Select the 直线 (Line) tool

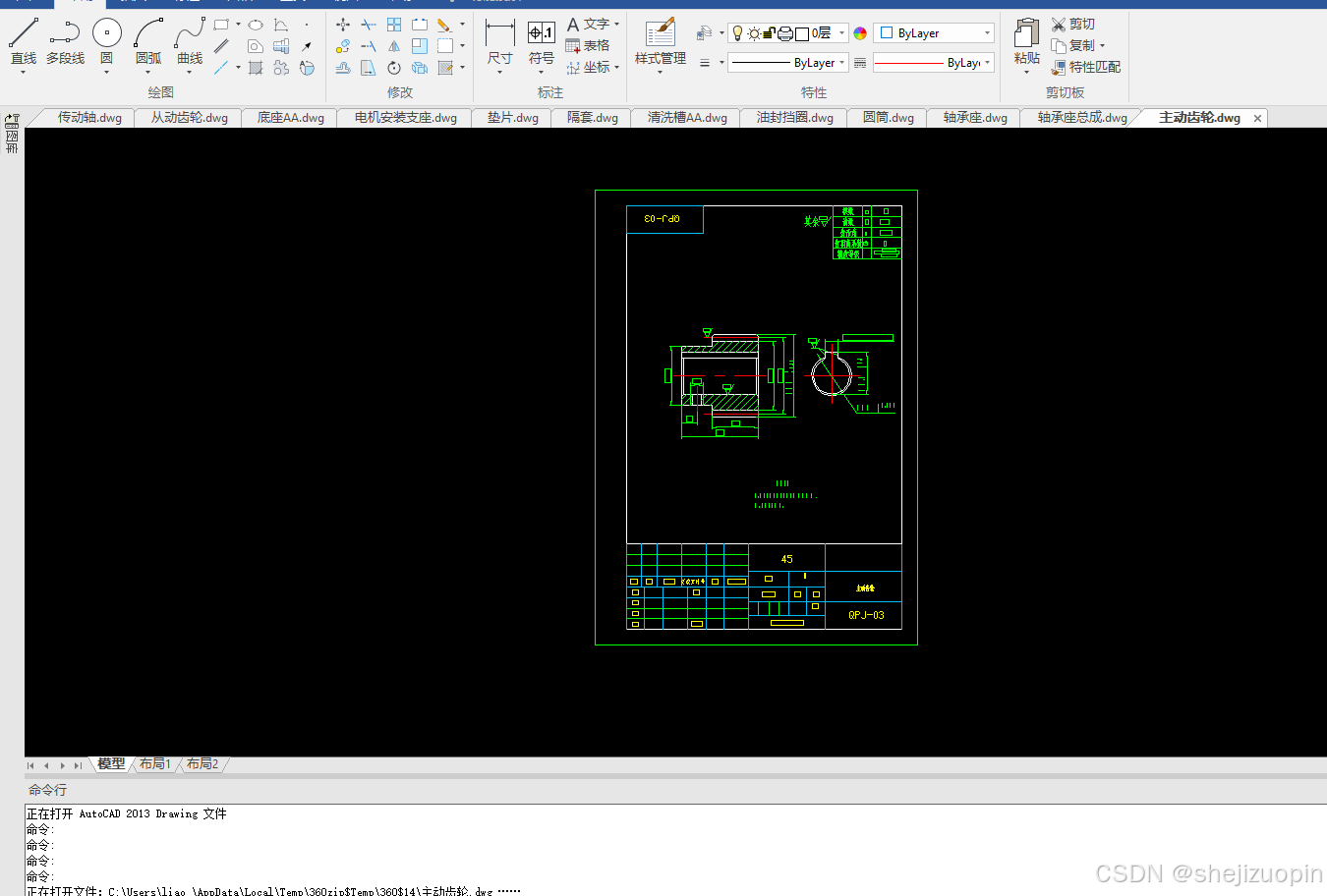24,42
